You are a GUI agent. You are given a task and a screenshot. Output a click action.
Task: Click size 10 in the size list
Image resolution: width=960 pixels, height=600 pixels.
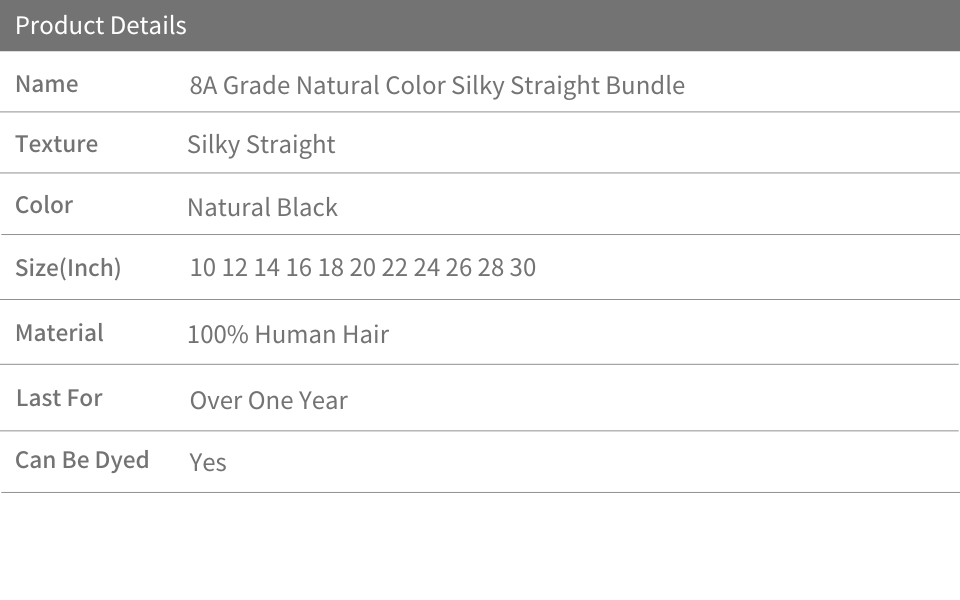tap(203, 268)
